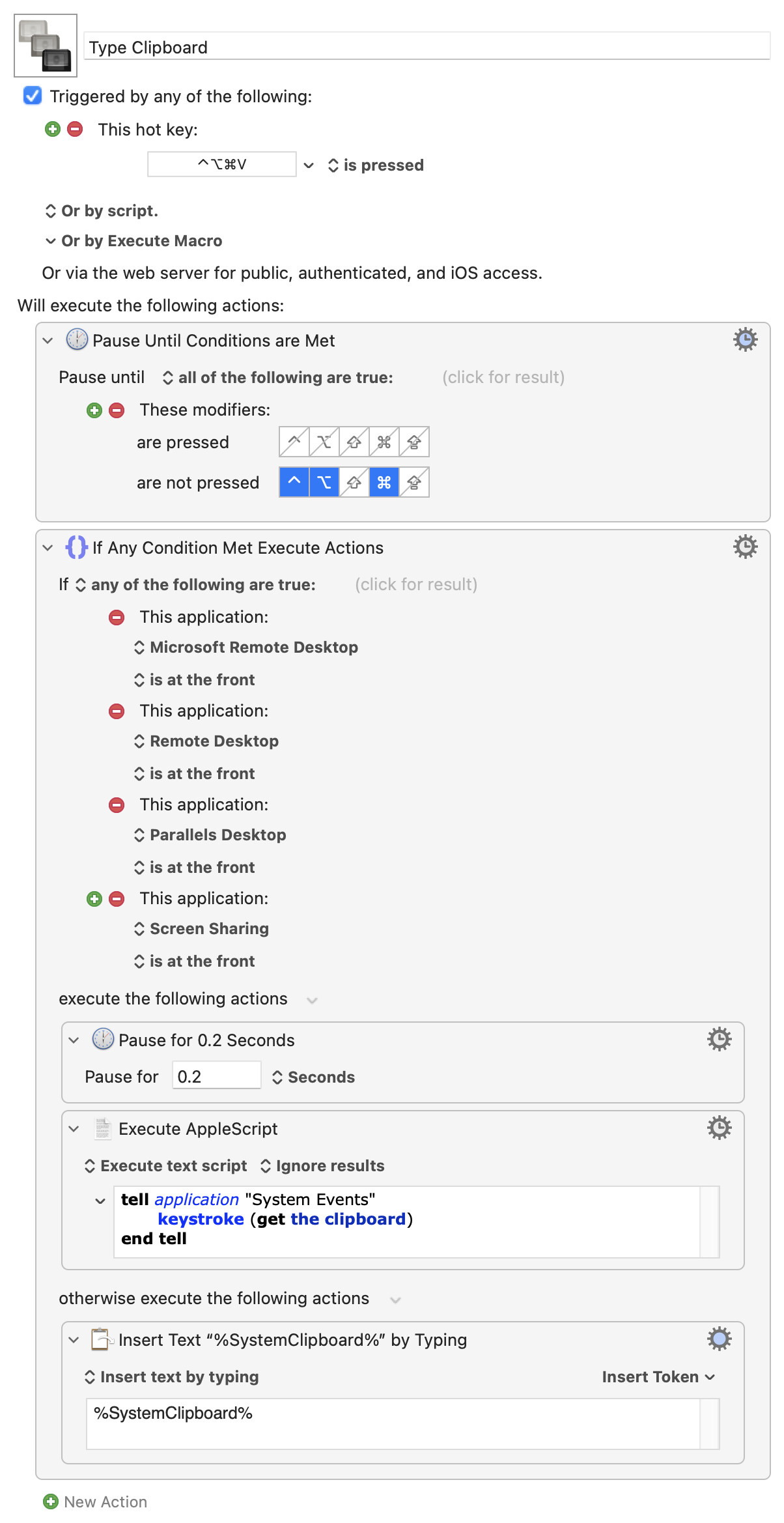Add a condition after Screen Sharing
784x1523 pixels.
[94, 899]
